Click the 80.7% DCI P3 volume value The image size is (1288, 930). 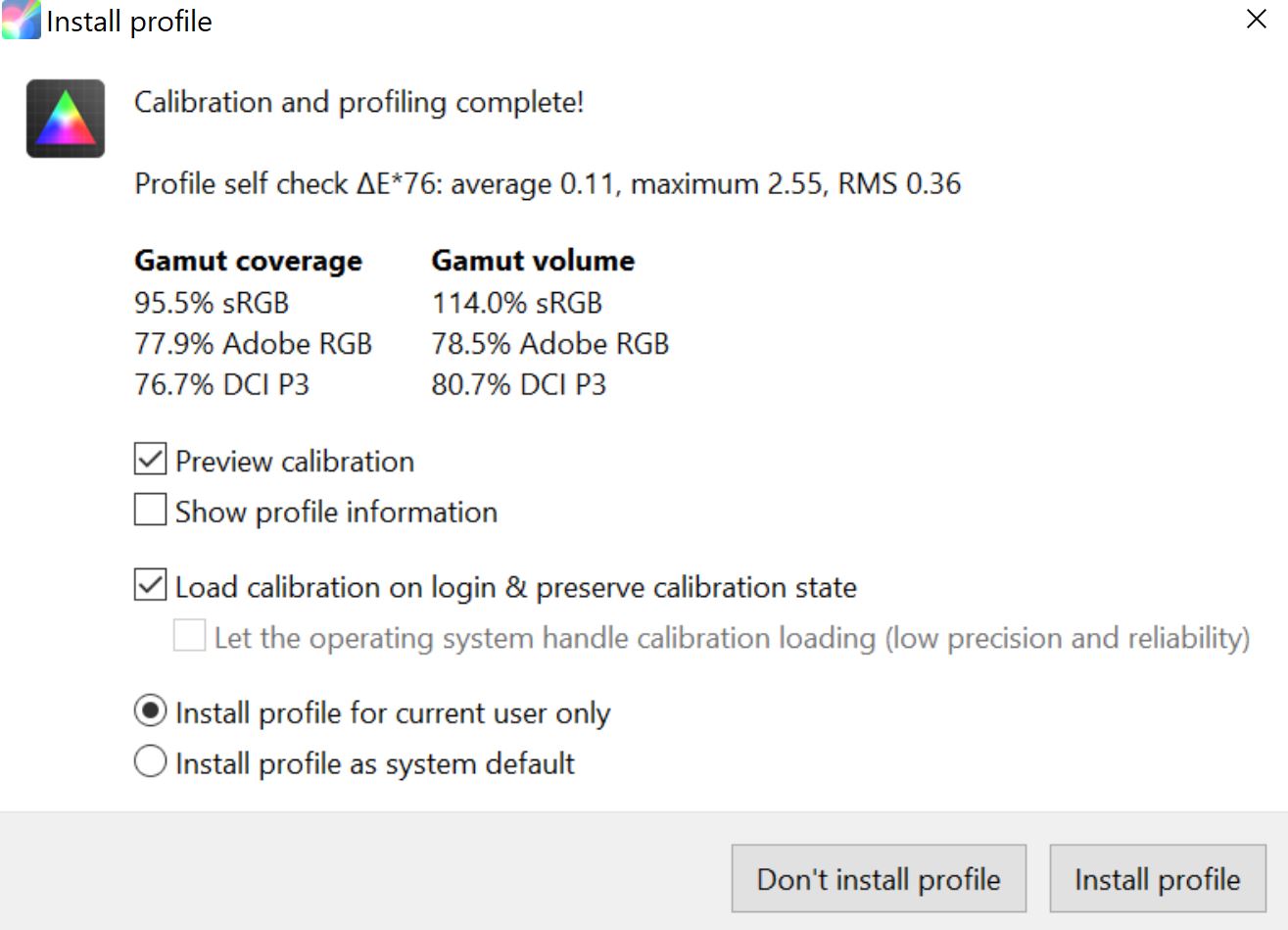coord(519,384)
